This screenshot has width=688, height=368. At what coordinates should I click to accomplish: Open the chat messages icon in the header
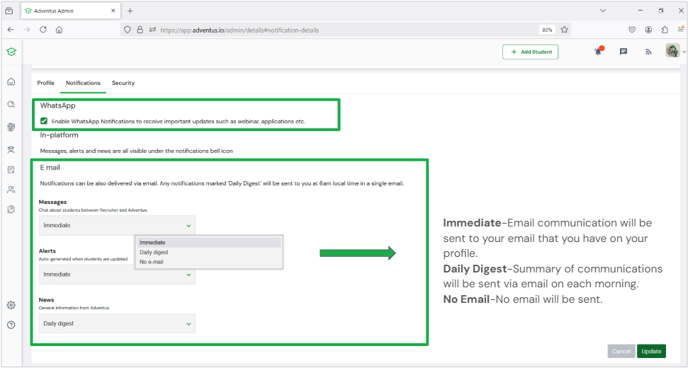coord(623,52)
